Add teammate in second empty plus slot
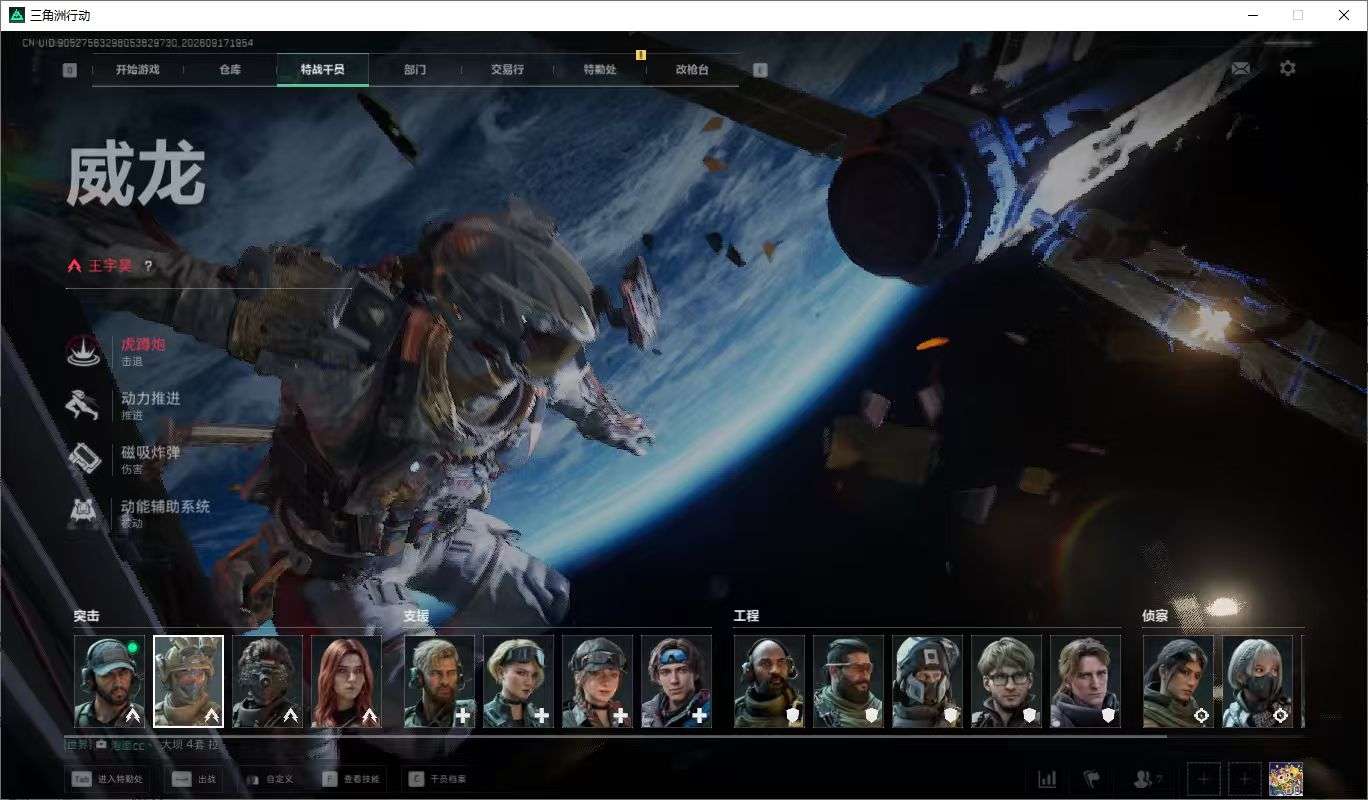This screenshot has width=1368, height=800. tap(1244, 779)
